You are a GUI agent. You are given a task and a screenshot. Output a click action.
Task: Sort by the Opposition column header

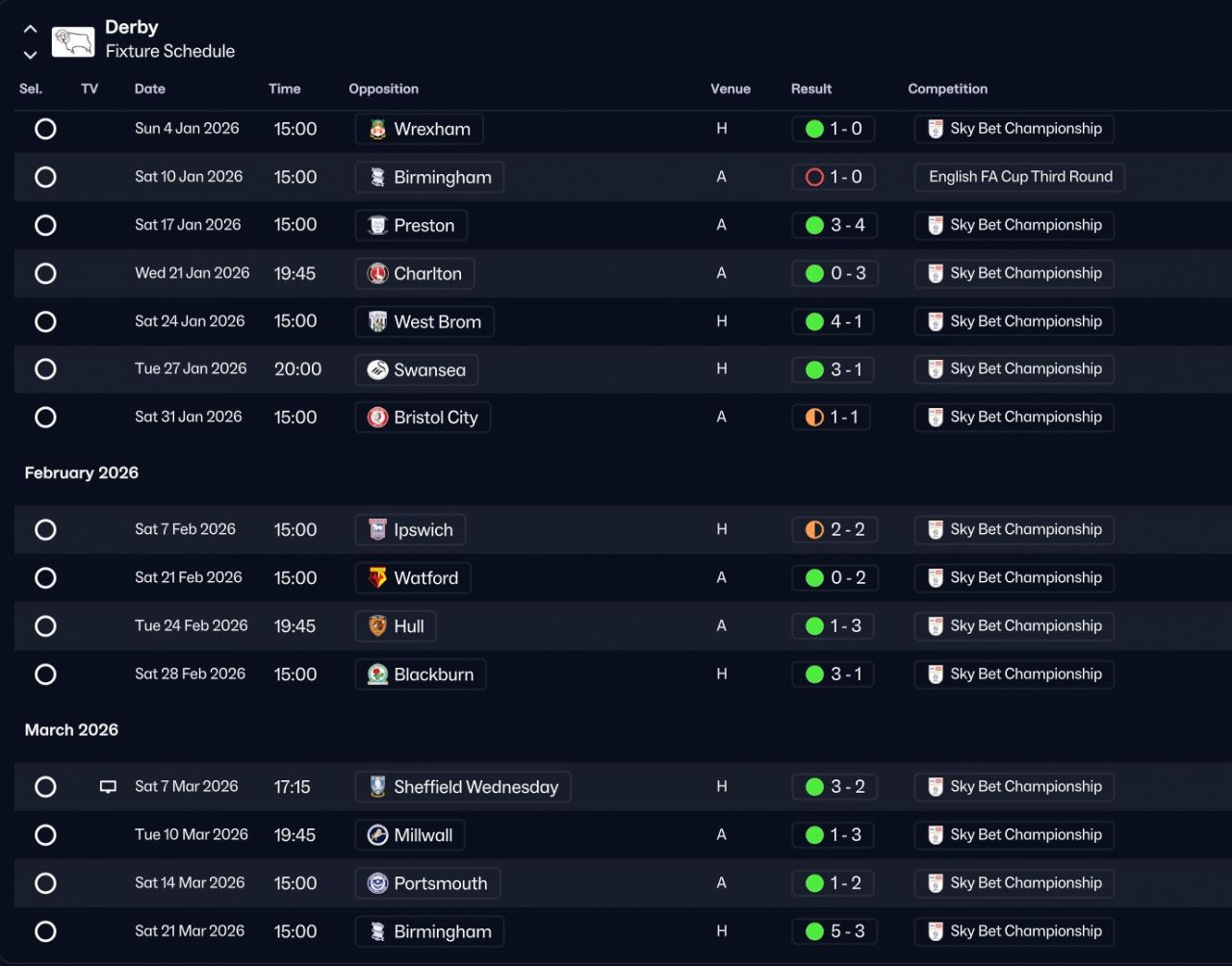[383, 89]
